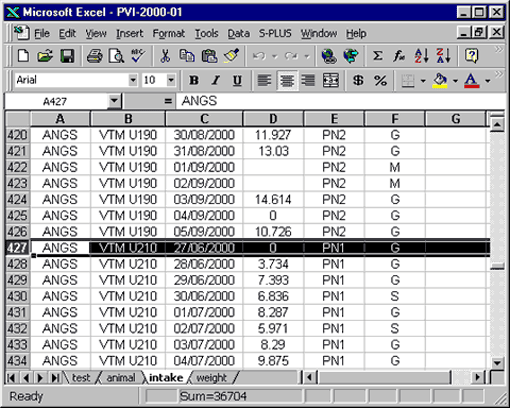
Task: Open the Name Box dropdown arrow
Action: (x=114, y=101)
